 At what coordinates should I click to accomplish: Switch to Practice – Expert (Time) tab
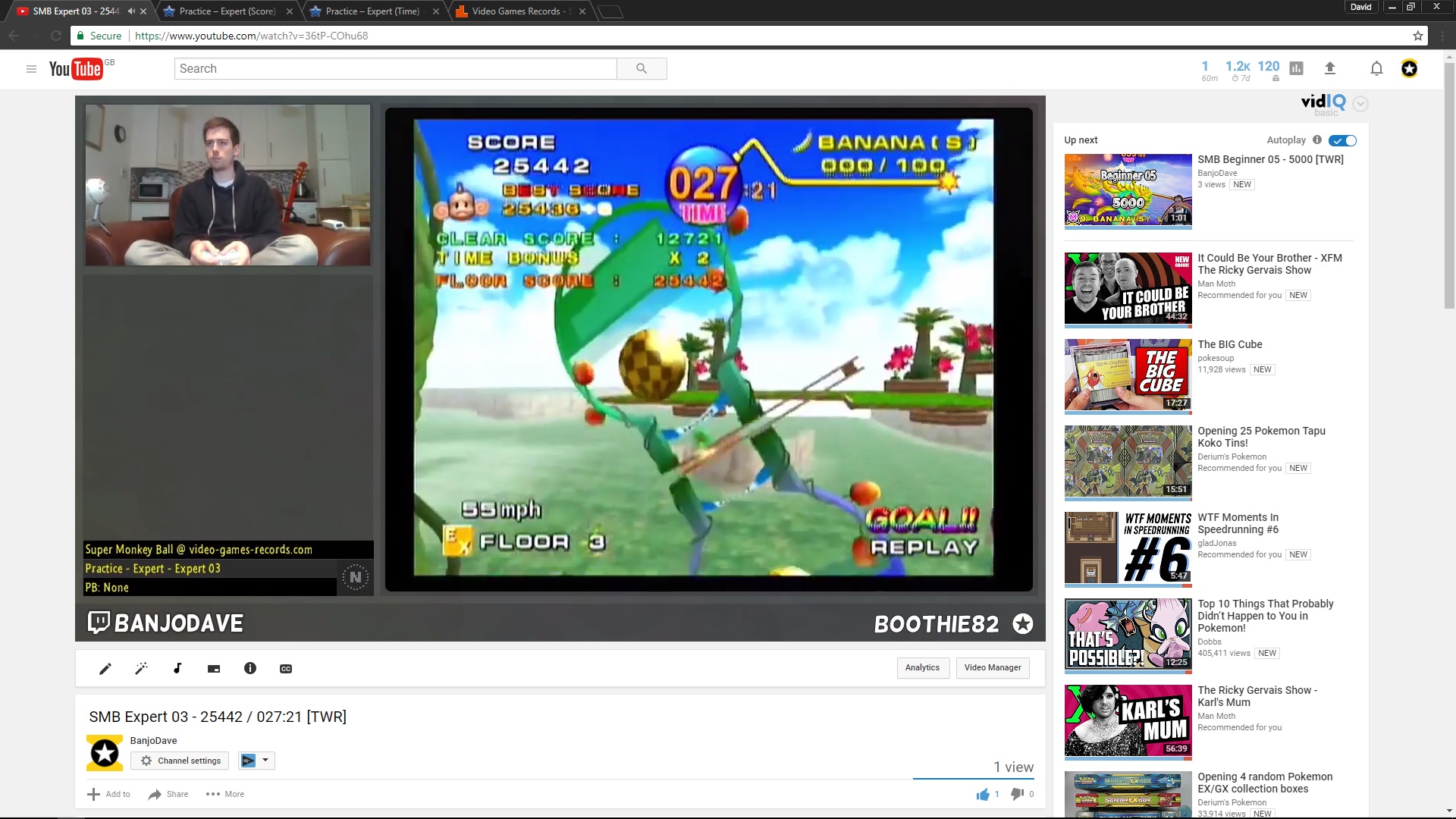coord(372,11)
